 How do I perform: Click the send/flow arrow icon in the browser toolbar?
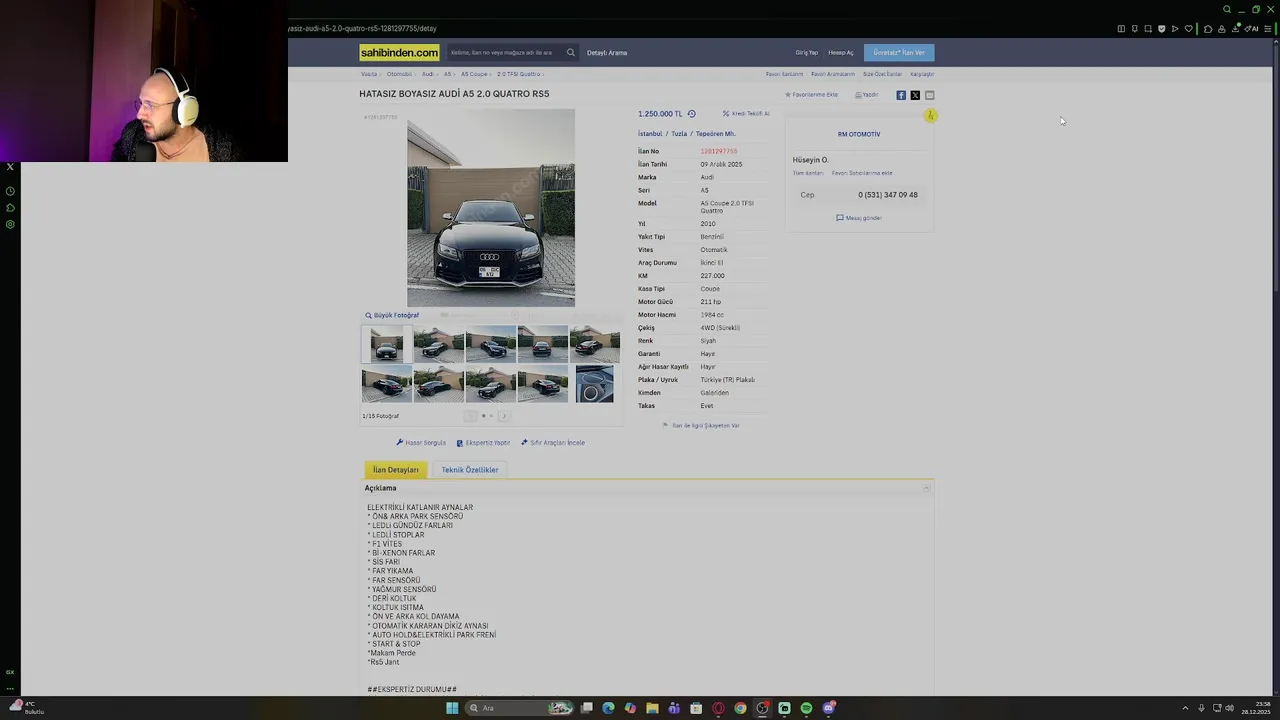[x=1175, y=29]
